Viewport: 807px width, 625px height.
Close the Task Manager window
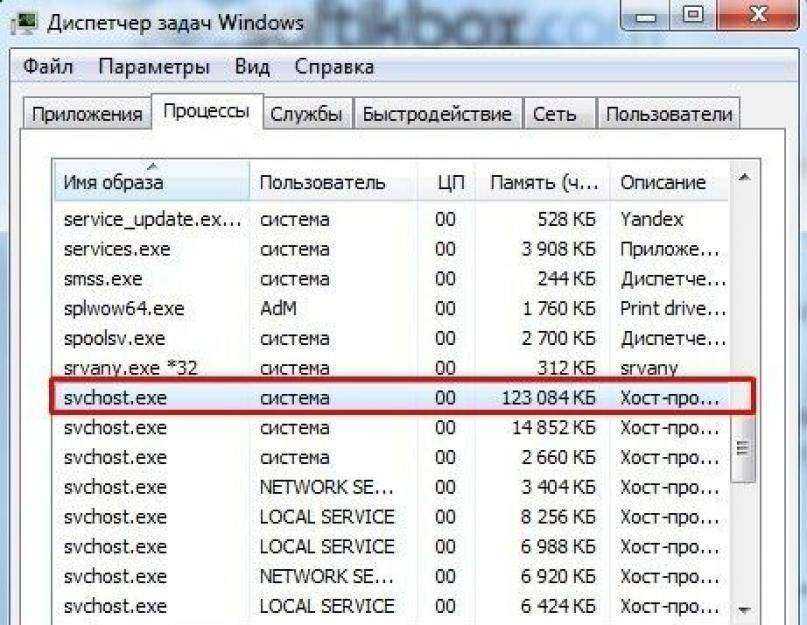coord(758,14)
